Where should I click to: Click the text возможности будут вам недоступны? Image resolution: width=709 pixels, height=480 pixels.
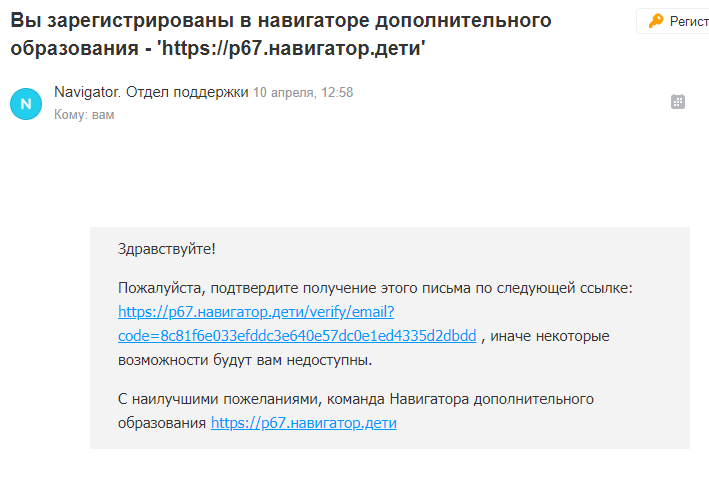[x=245, y=360]
